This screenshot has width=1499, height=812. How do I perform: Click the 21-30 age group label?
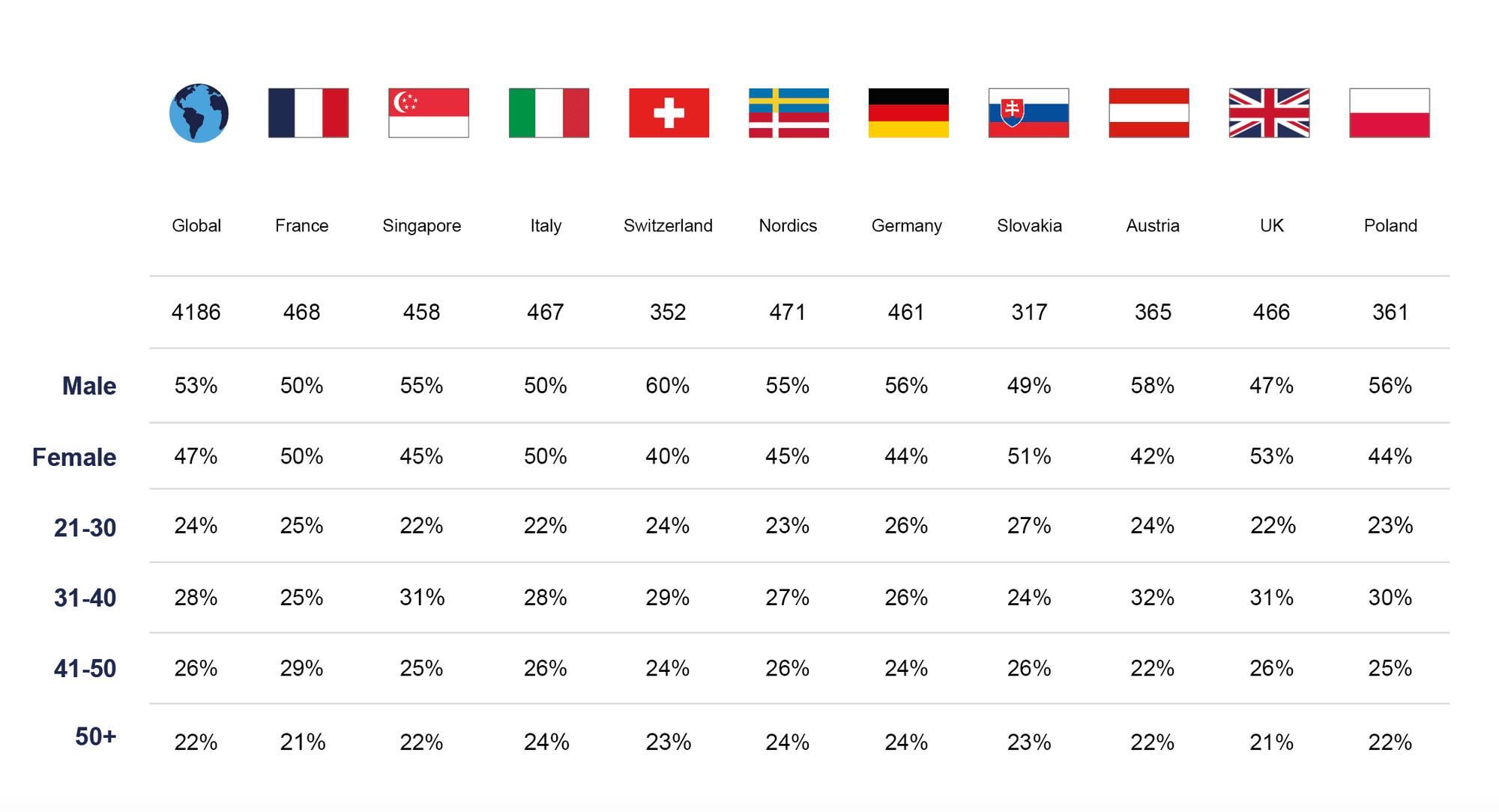85,528
